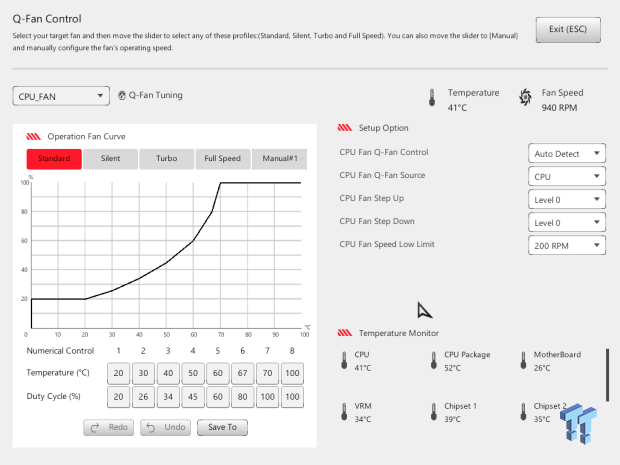This screenshot has height=465, width=620.
Task: Expand the CPU Fan Step Up dropdown
Action: point(567,199)
